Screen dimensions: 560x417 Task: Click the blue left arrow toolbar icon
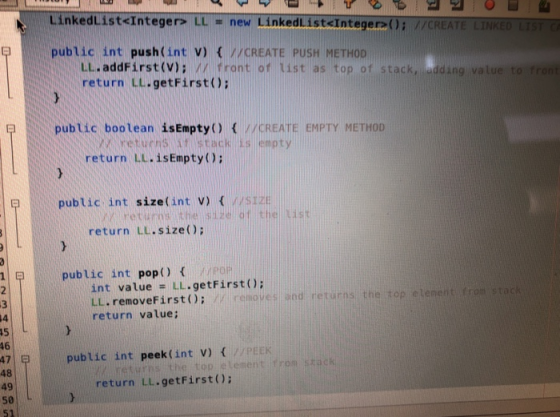[x=242, y=3]
